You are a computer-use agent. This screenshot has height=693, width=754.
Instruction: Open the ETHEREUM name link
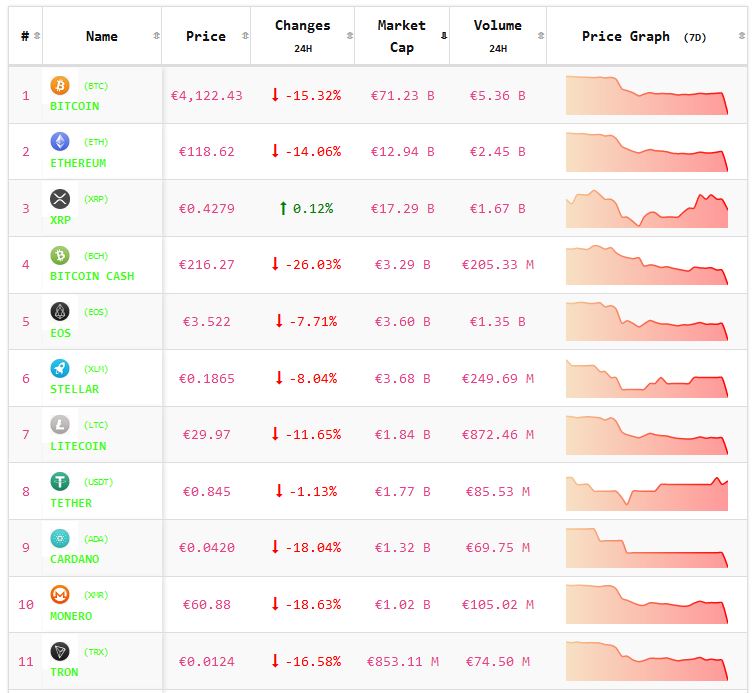tap(78, 163)
